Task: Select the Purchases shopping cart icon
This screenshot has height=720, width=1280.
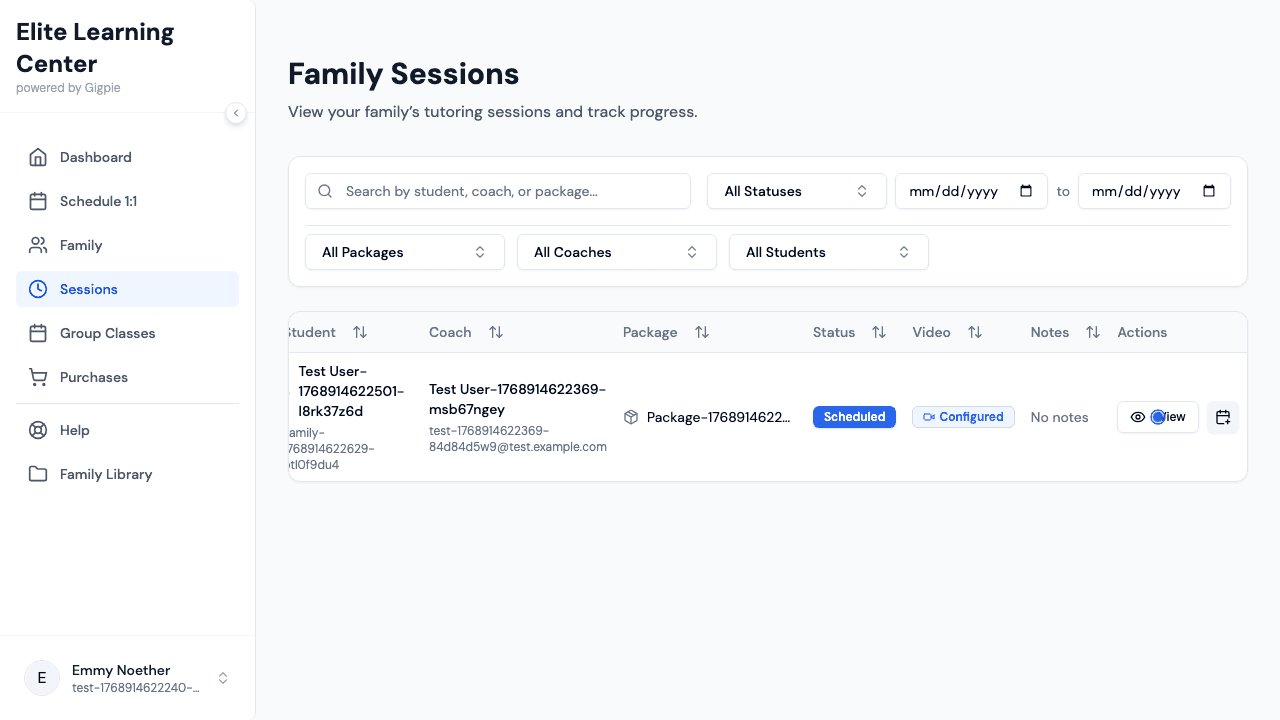Action: point(38,377)
